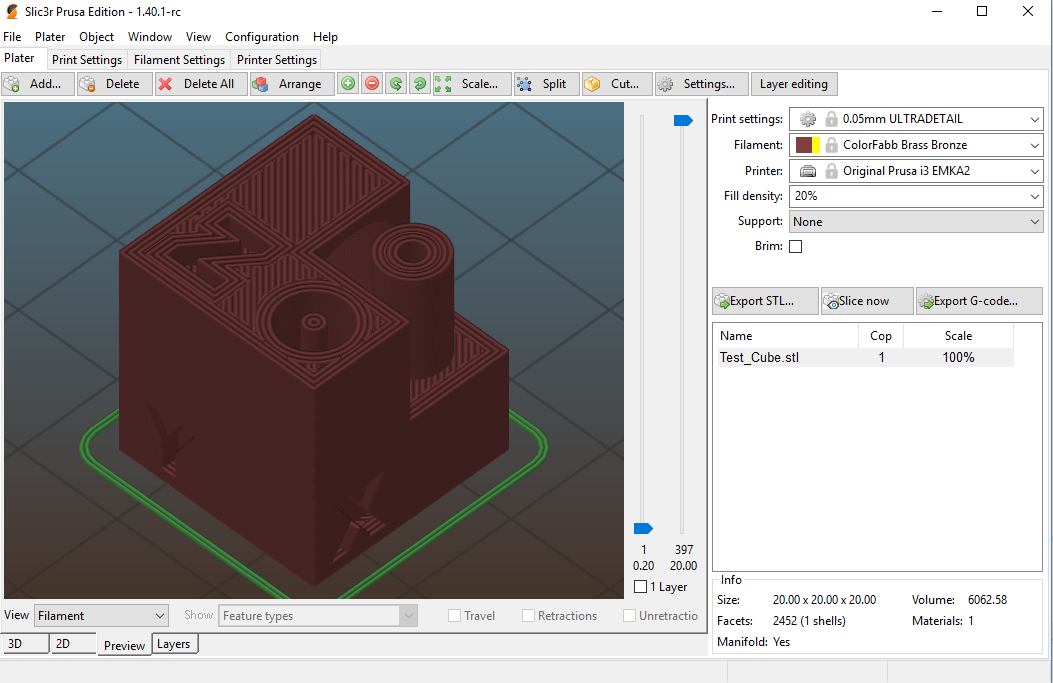Screen dimensions: 1053x683
Task: Open the Configuration menu
Action: pos(262,37)
